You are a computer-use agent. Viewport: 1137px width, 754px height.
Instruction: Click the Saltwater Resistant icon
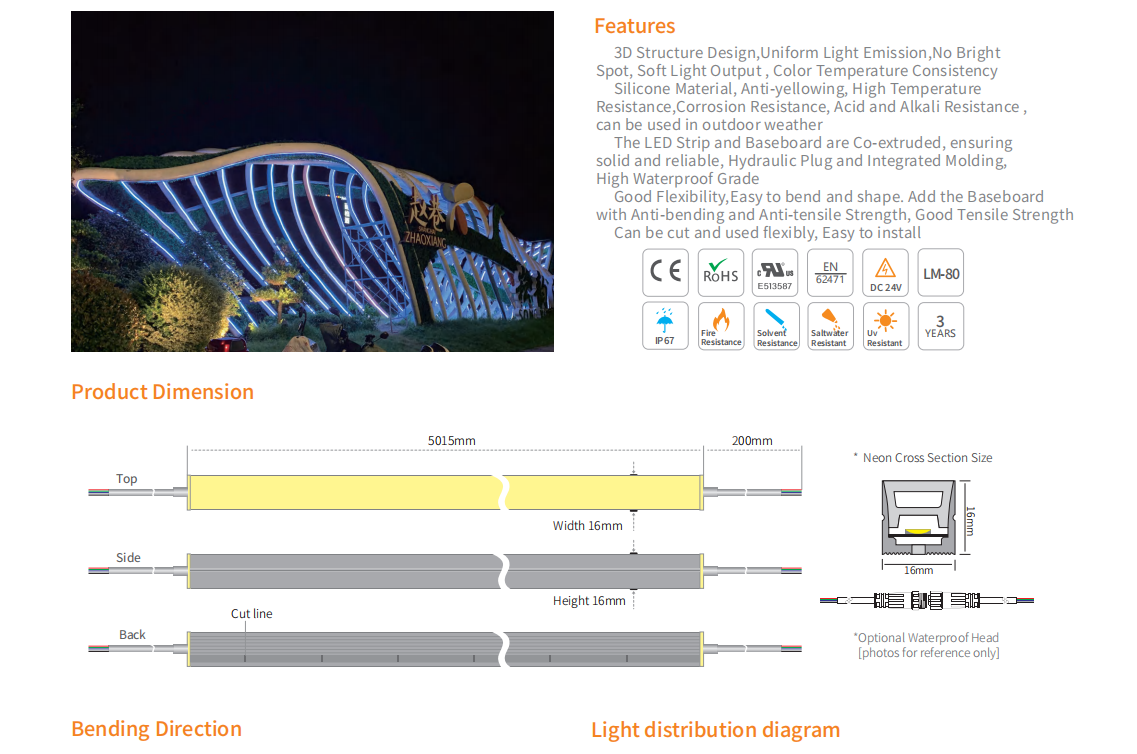pyautogui.click(x=829, y=326)
